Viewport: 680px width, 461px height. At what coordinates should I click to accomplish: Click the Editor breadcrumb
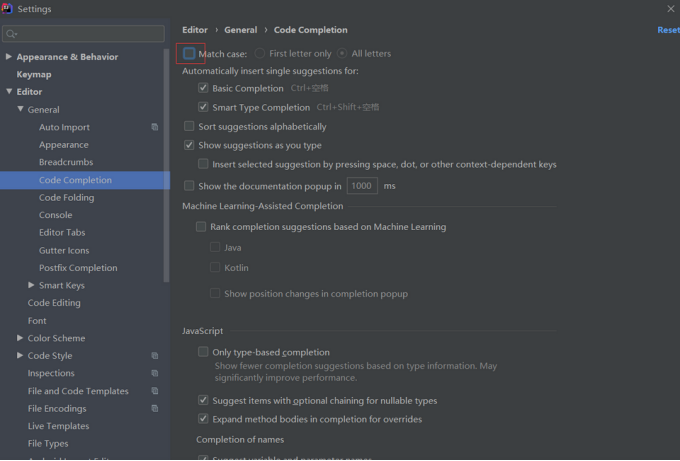(x=195, y=30)
